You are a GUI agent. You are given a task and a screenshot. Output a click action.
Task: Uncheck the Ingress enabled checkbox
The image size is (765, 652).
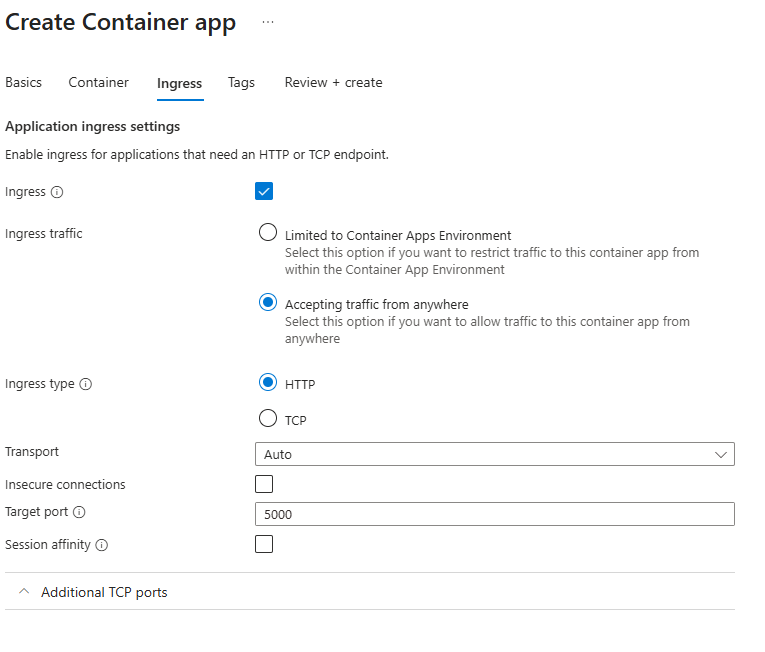pyautogui.click(x=264, y=191)
